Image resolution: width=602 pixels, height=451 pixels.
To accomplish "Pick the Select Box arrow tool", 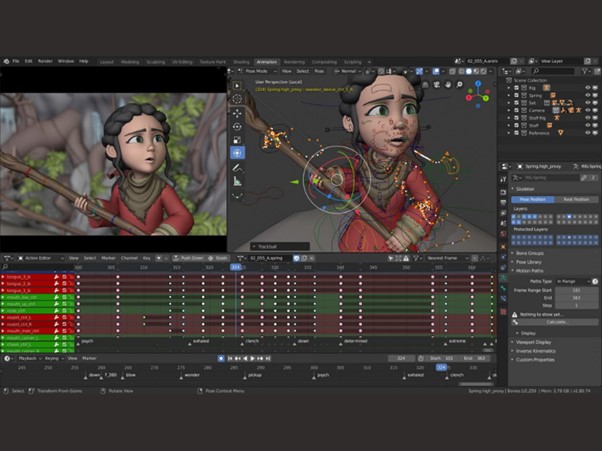I will pyautogui.click(x=237, y=85).
